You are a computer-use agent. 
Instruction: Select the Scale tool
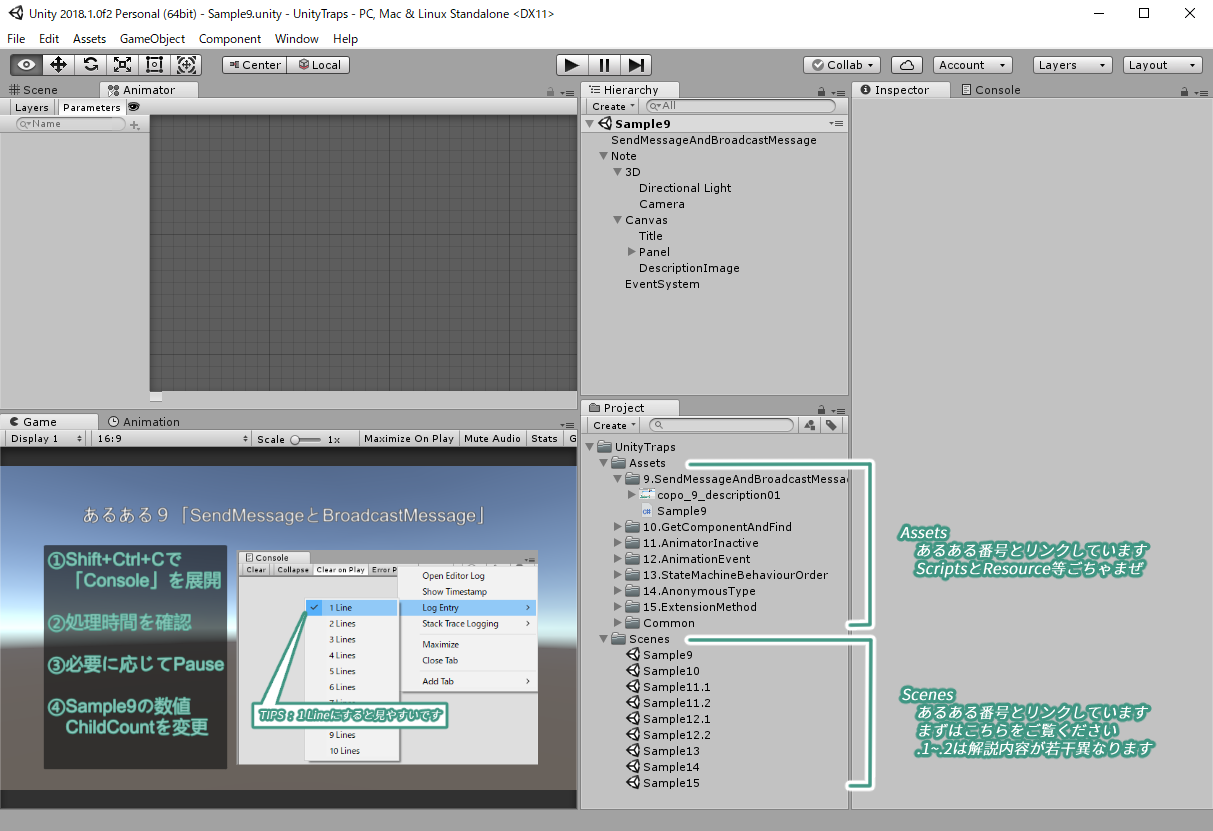click(122, 64)
